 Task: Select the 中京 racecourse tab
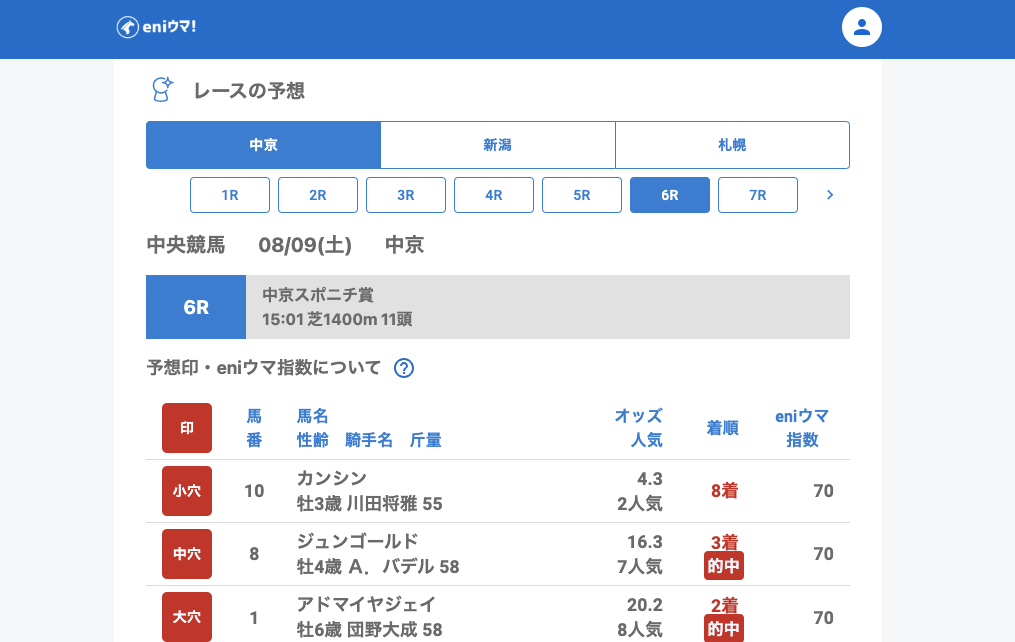pyautogui.click(x=263, y=145)
